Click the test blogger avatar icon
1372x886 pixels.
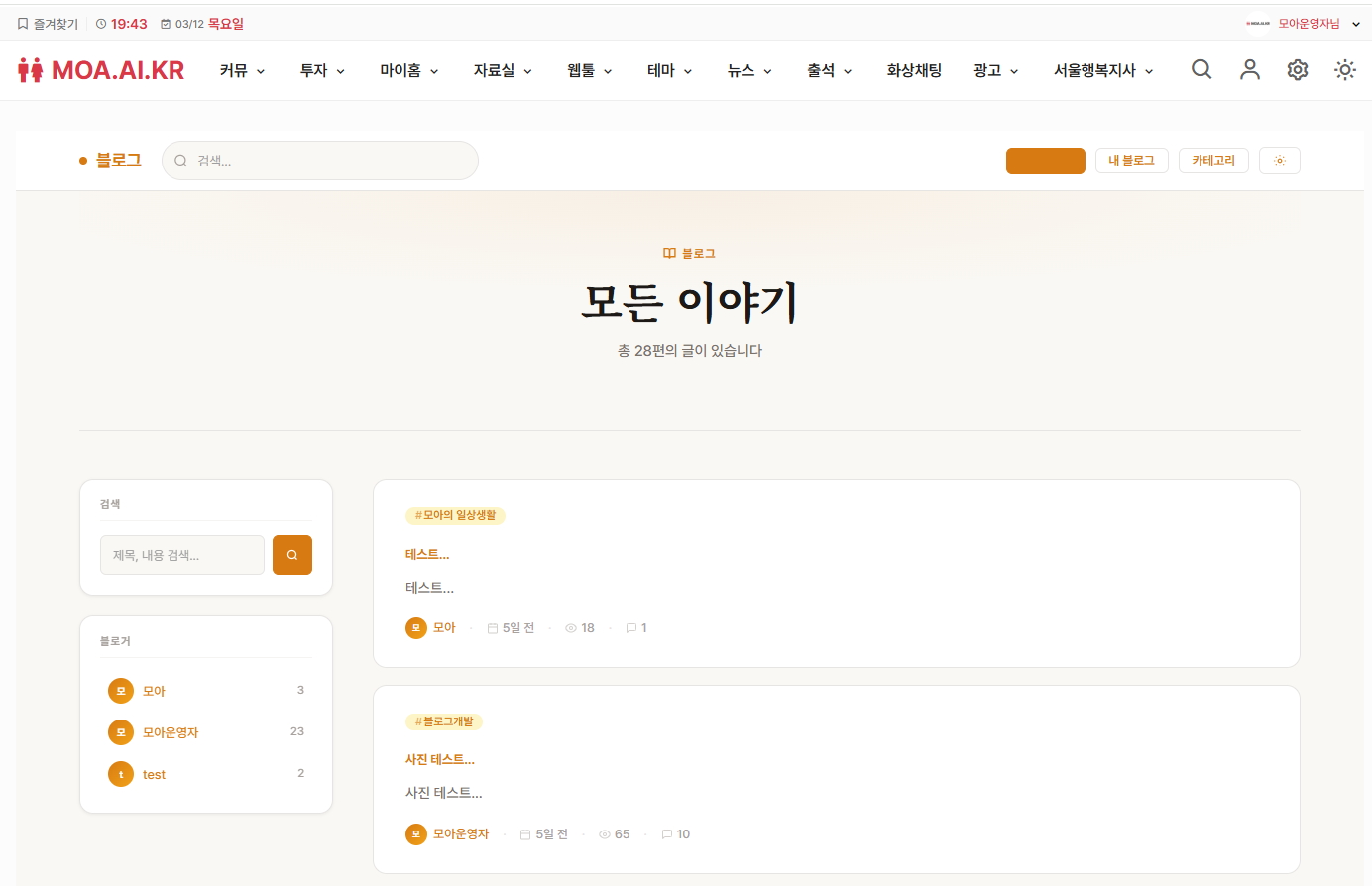pos(121,774)
